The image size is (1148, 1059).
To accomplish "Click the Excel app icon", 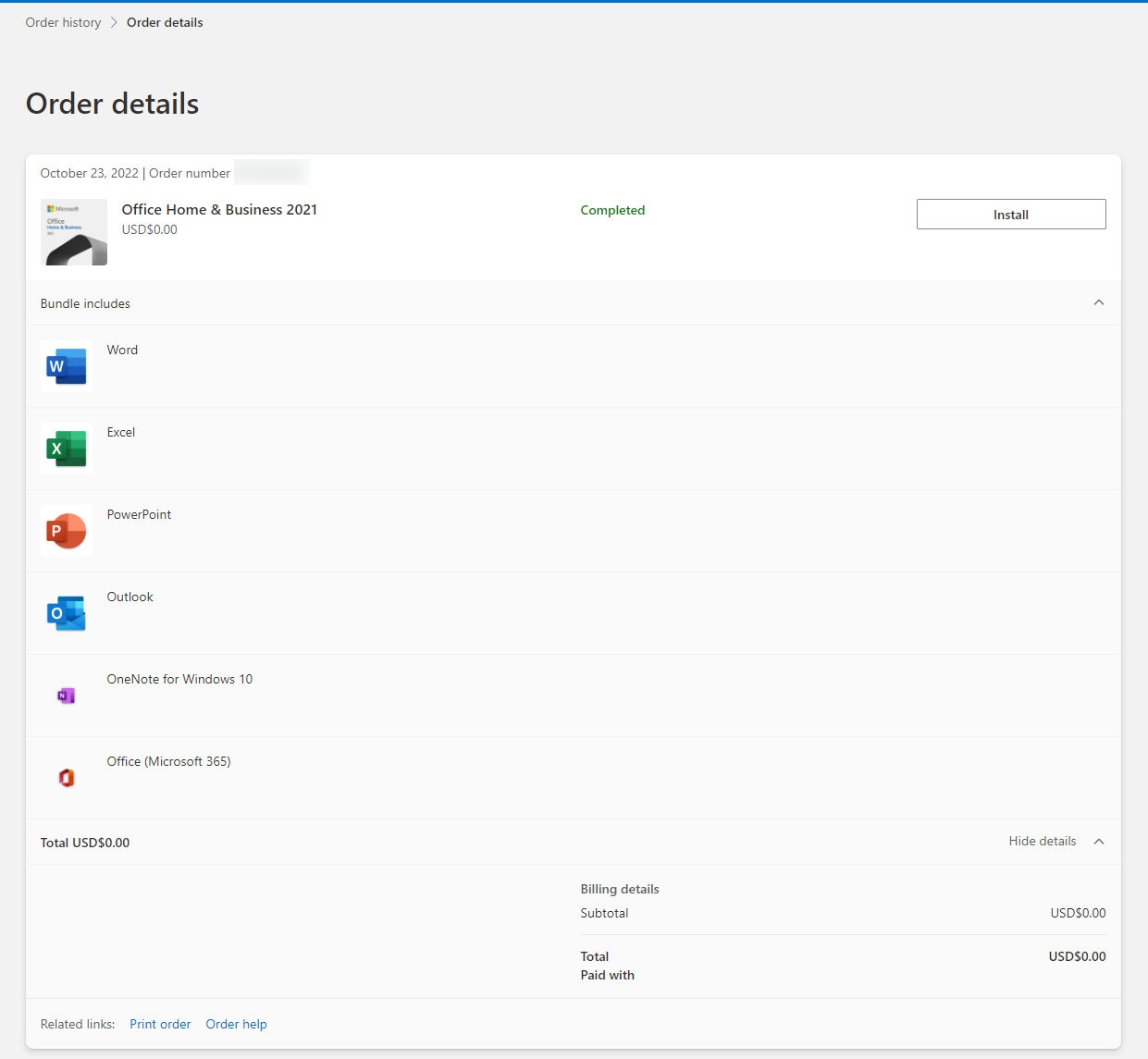I will [67, 449].
